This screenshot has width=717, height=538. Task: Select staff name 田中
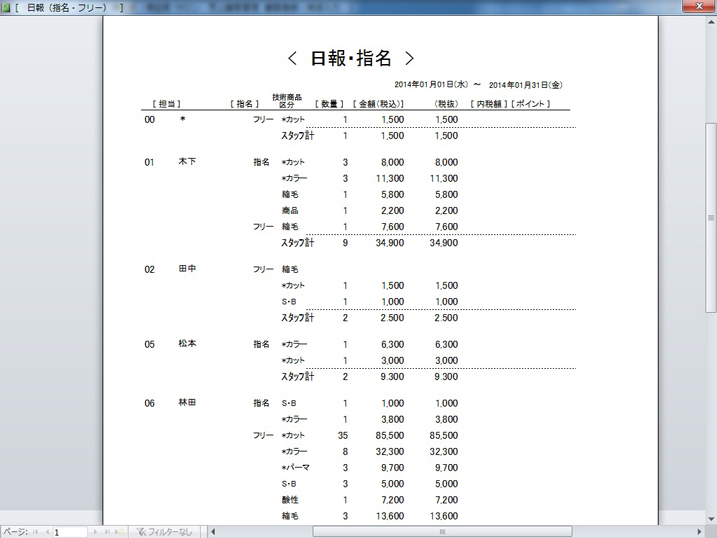point(187,269)
